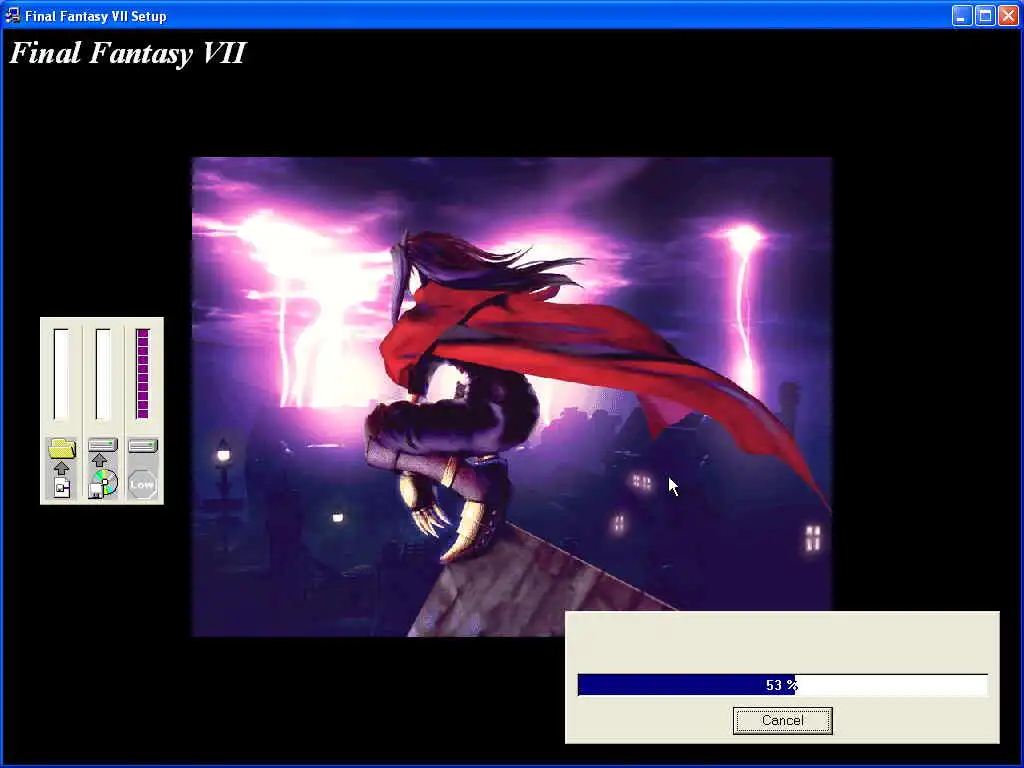This screenshot has width=1024, height=768.
Task: Click the up arrow between folder and file
Action: coord(61,468)
